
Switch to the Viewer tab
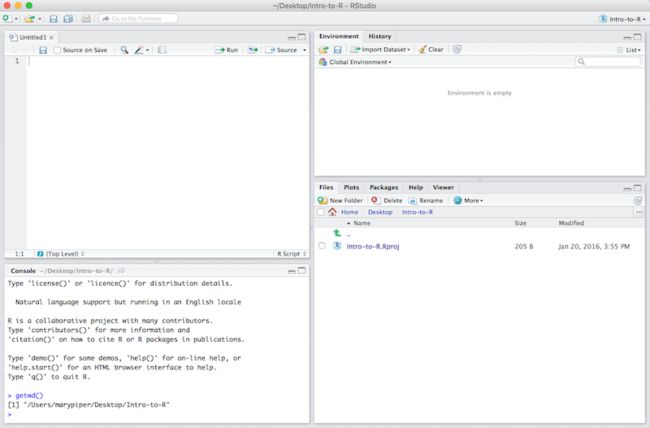(x=443, y=187)
